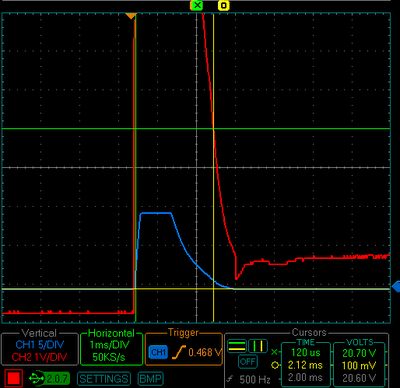Click the Horizontal panel heading
The height and width of the screenshot is (388, 400).
tap(111, 333)
